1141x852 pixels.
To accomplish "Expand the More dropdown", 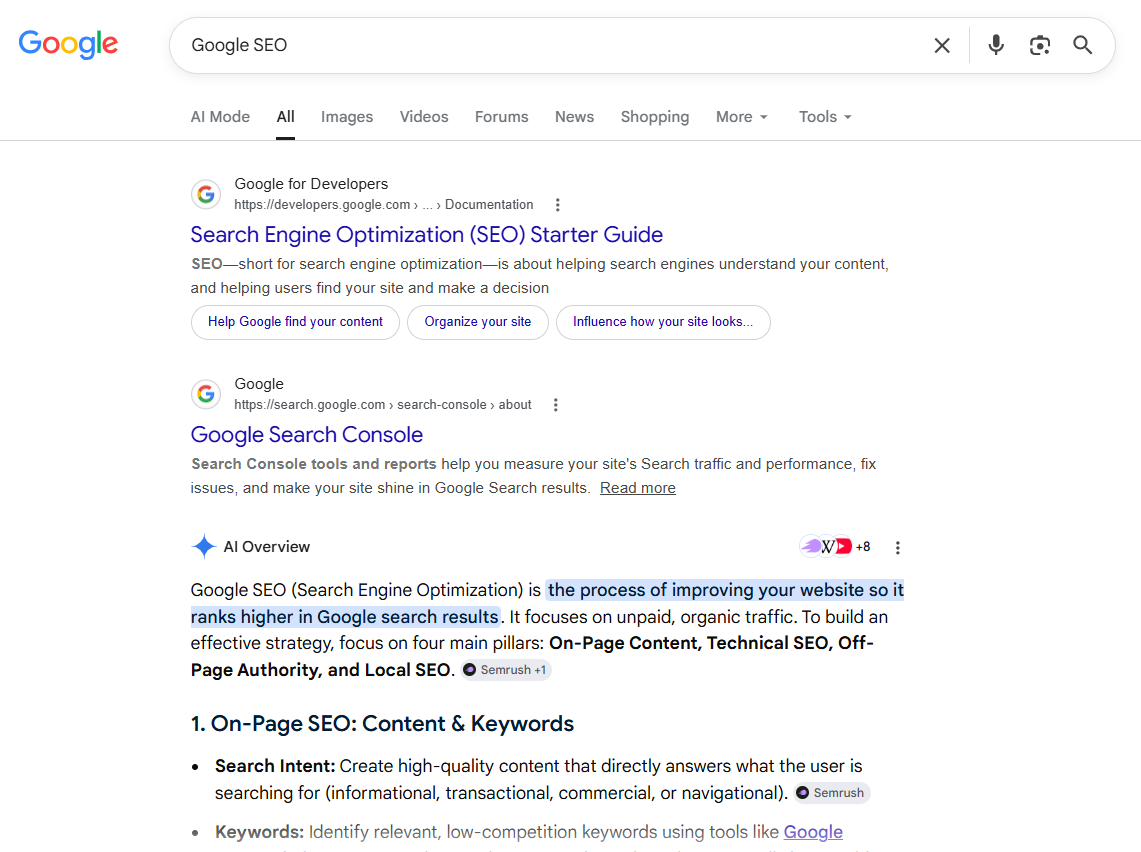I will (742, 117).
